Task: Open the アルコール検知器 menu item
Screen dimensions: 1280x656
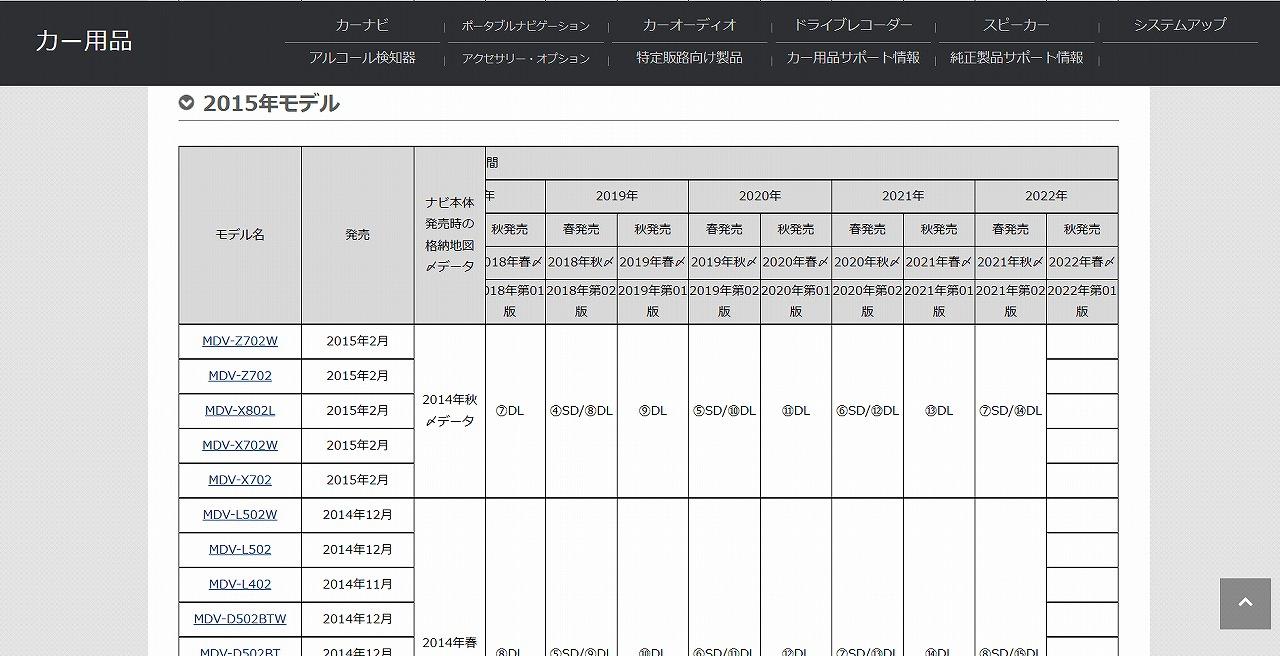Action: pos(362,58)
